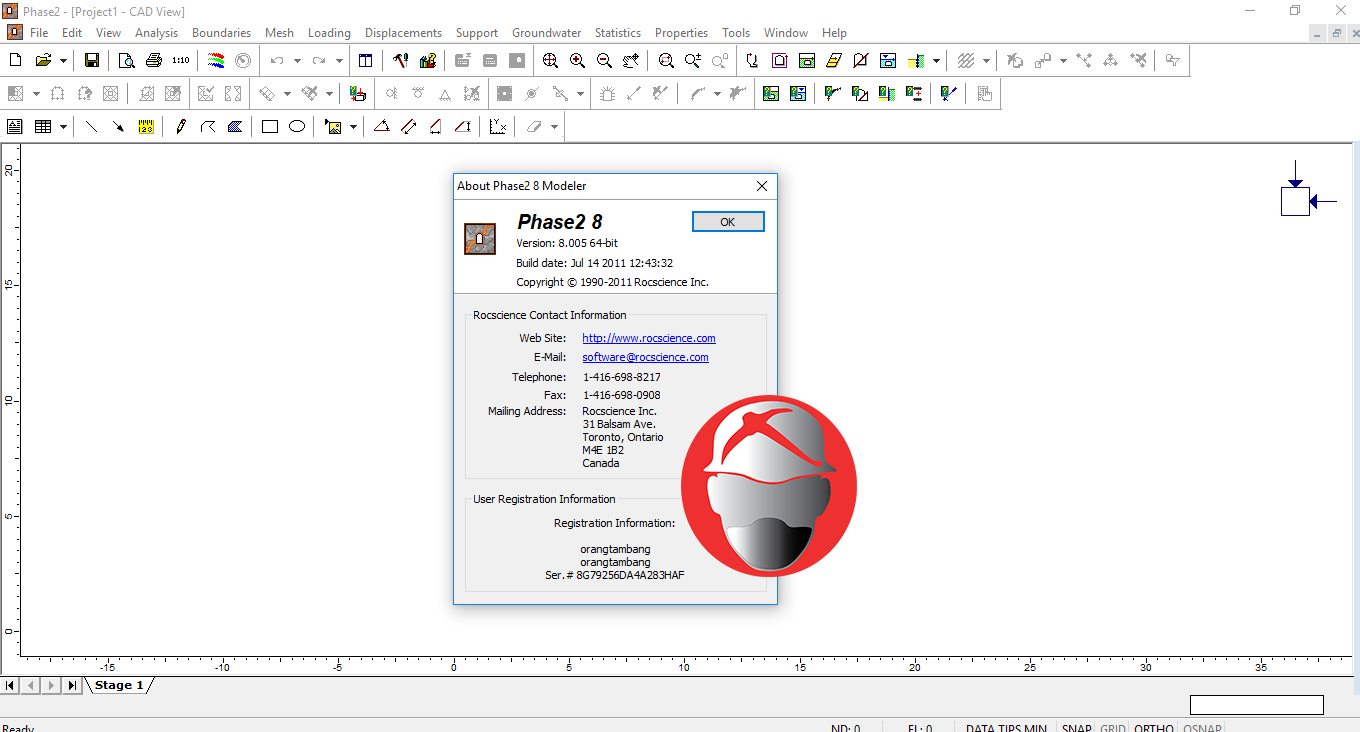Toggle DATA TIPS MIN in status bar
1360x732 pixels.
[x=1006, y=729]
